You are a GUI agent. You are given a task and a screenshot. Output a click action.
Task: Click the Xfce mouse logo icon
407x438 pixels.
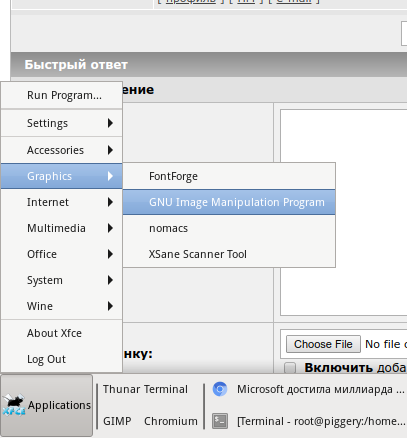tap(14, 405)
